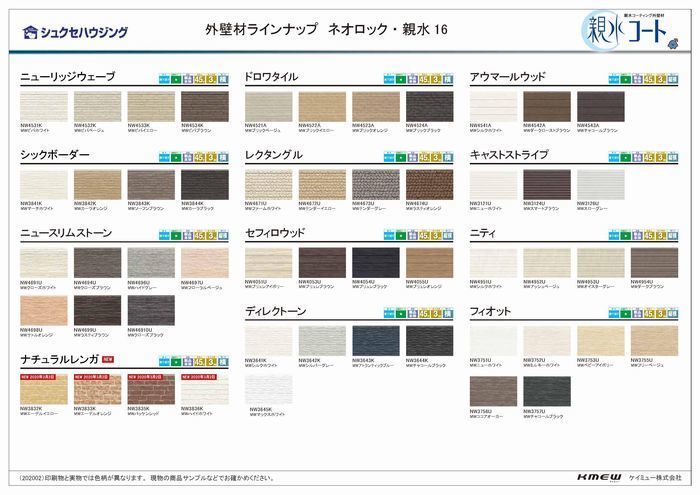Select the dark brown middle swatch in キャストストライプ

[x=547, y=185]
